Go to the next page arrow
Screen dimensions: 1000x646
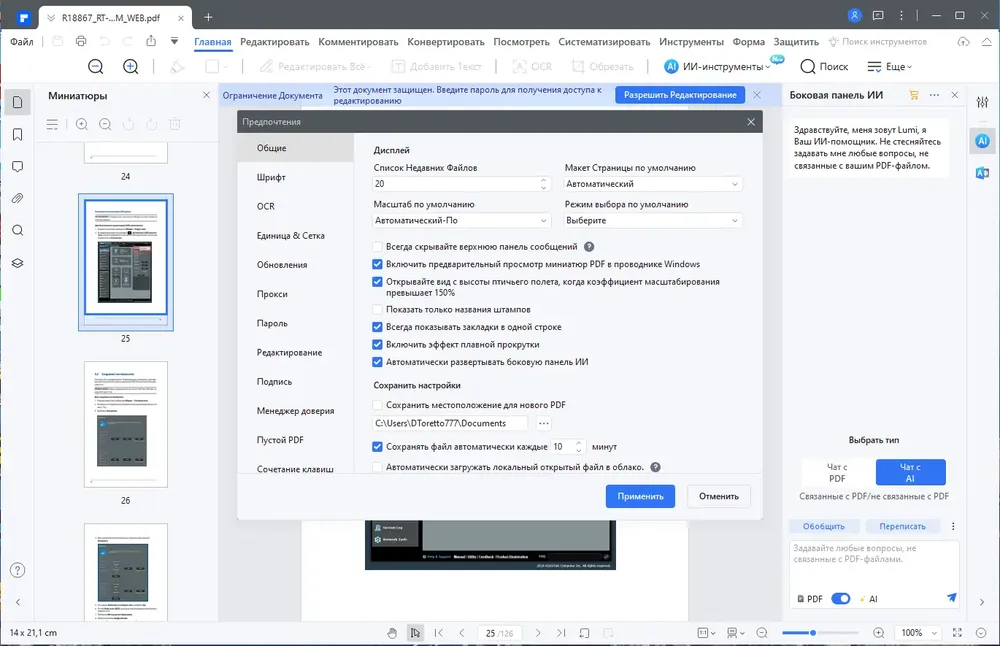(538, 633)
